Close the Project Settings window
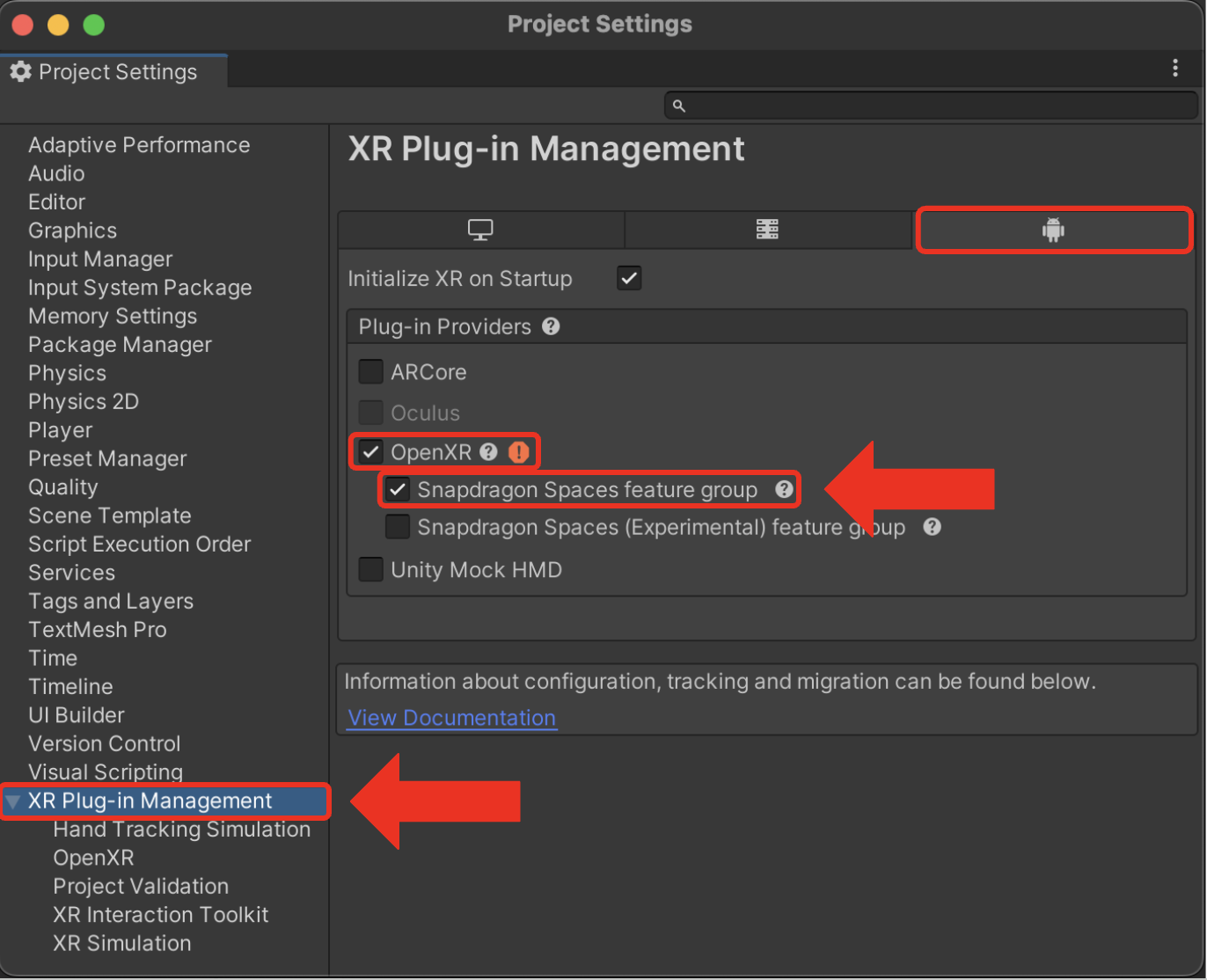 click(x=23, y=25)
